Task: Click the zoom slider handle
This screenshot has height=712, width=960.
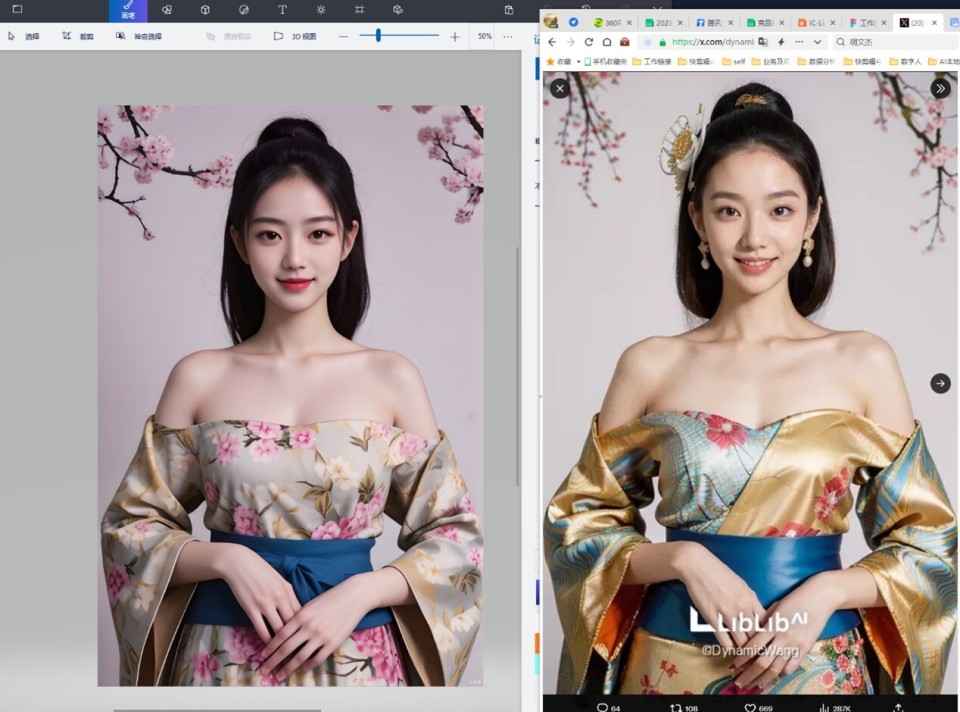Action: [x=378, y=36]
